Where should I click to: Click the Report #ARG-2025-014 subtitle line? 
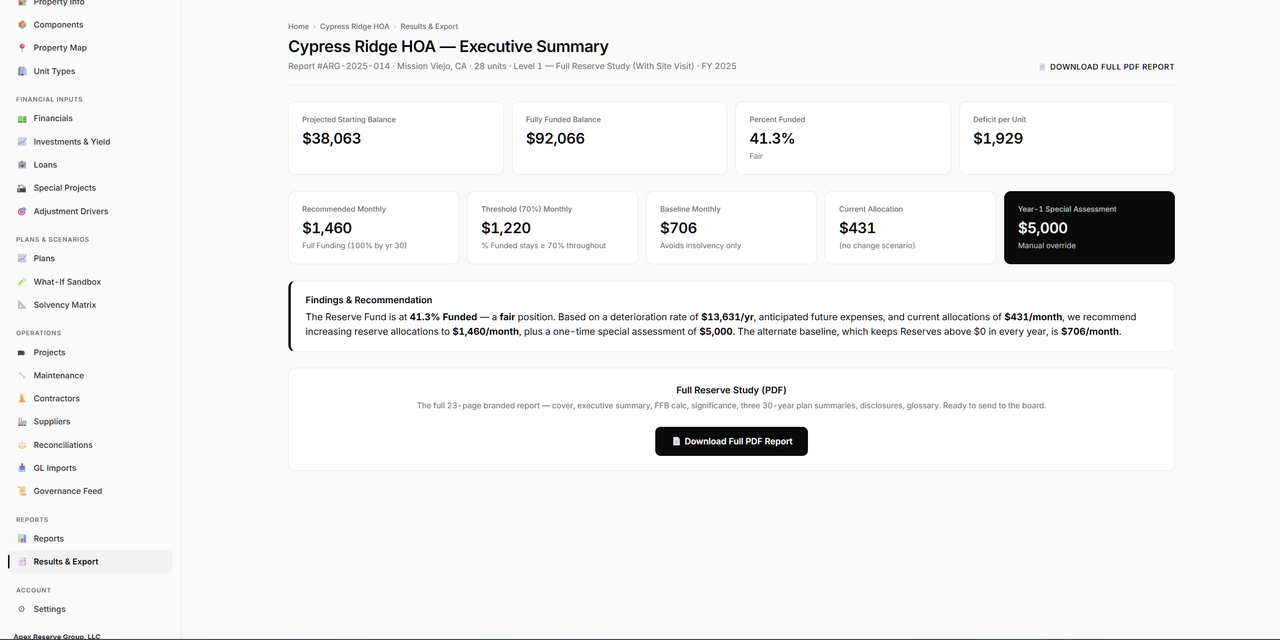(x=512, y=66)
